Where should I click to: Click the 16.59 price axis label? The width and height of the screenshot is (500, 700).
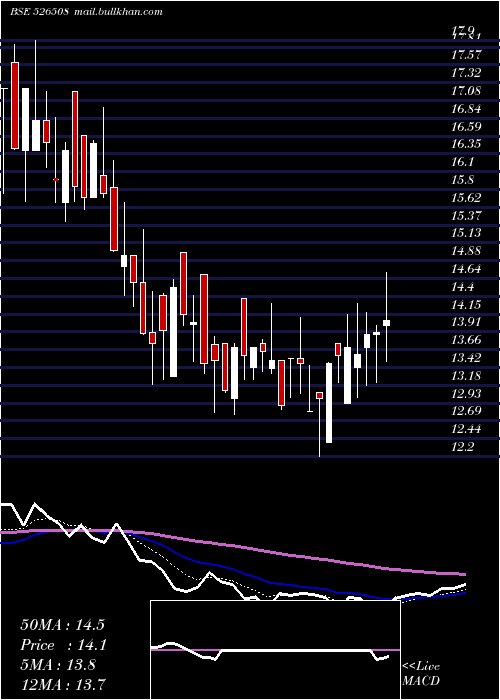(x=466, y=126)
